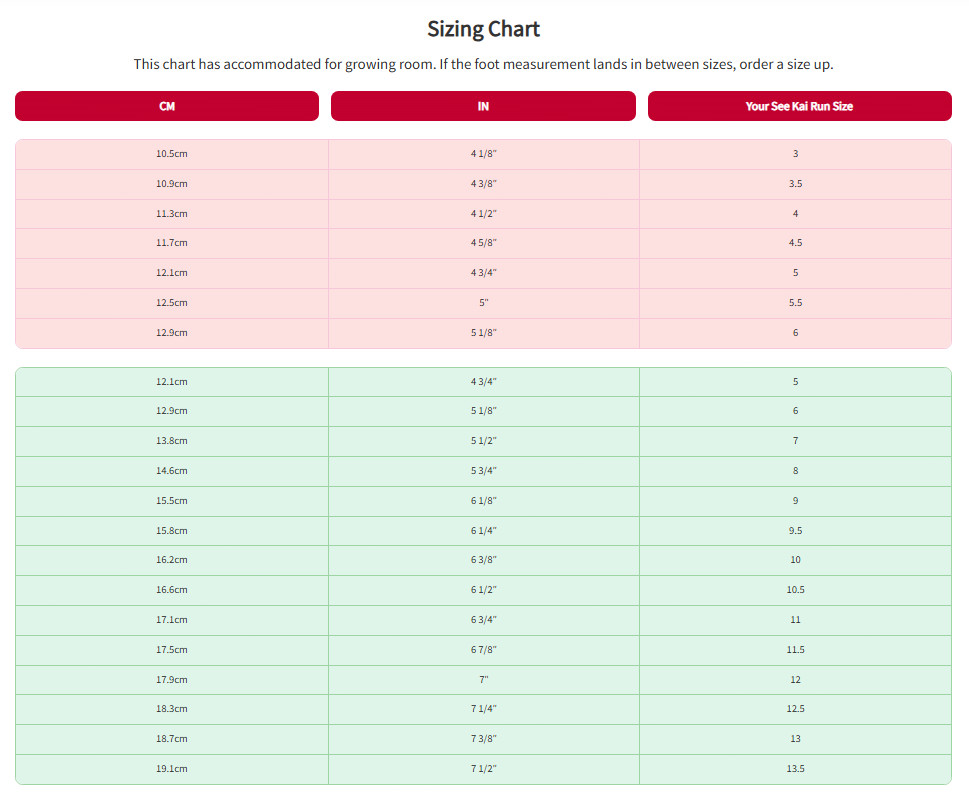The width and height of the screenshot is (969, 796).
Task: Click the 14.6cm cell
Action: [x=172, y=471]
